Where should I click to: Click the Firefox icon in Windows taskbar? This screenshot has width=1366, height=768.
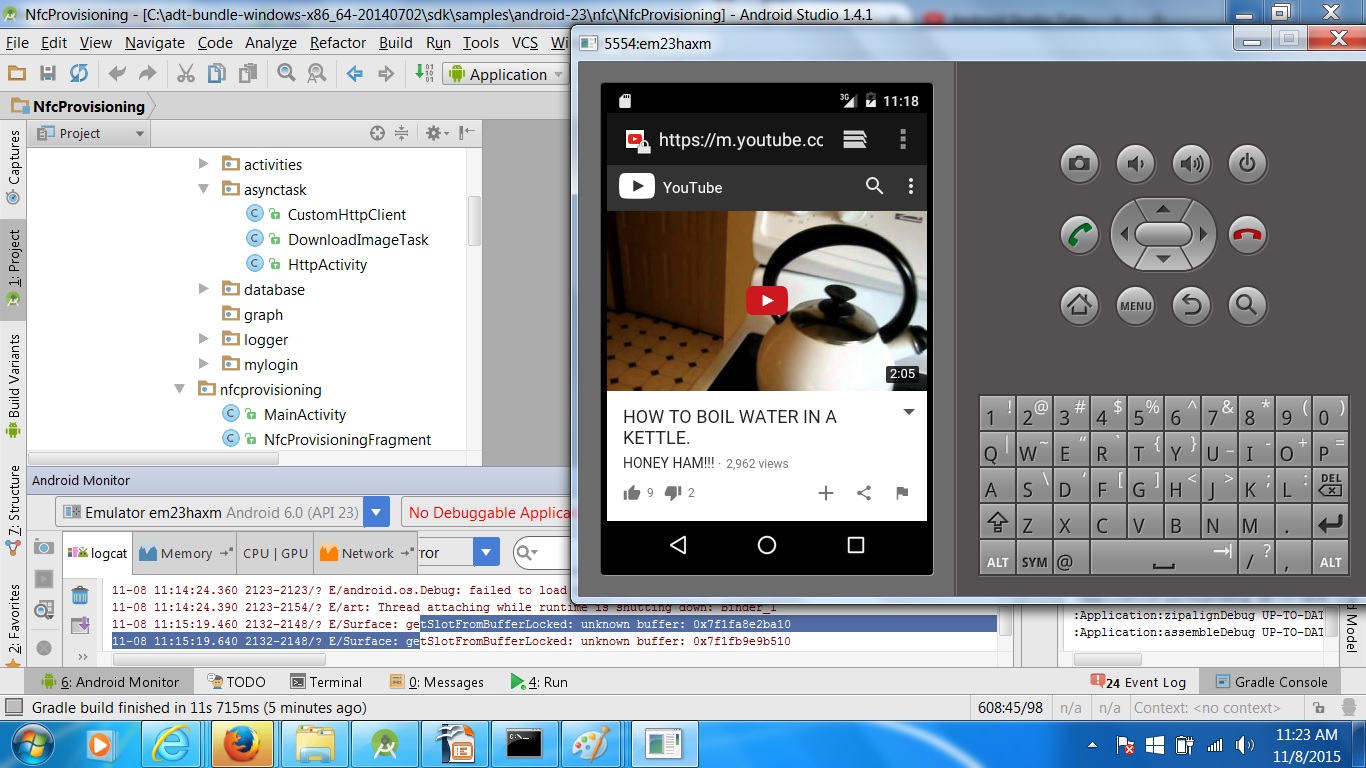[x=243, y=745]
